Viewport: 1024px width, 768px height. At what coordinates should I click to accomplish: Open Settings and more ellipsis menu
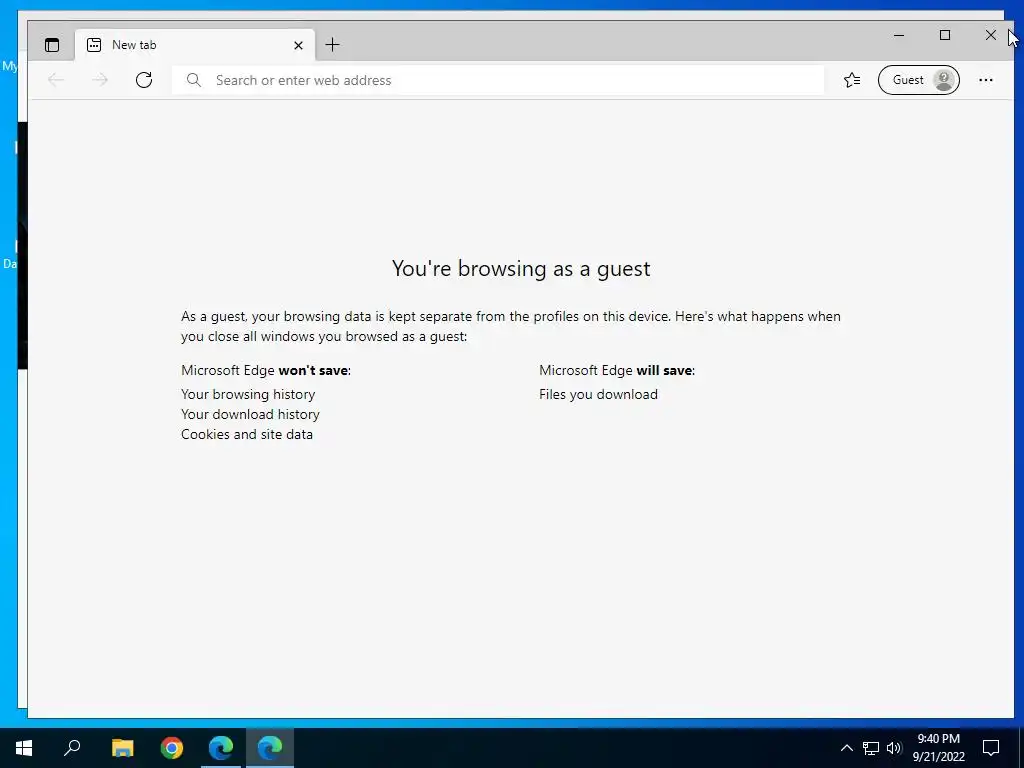coord(985,80)
